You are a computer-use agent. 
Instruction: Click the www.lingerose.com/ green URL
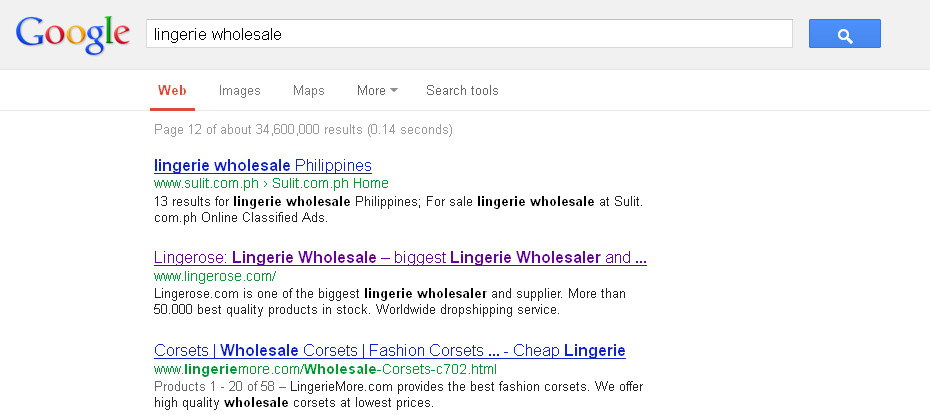click(215, 276)
